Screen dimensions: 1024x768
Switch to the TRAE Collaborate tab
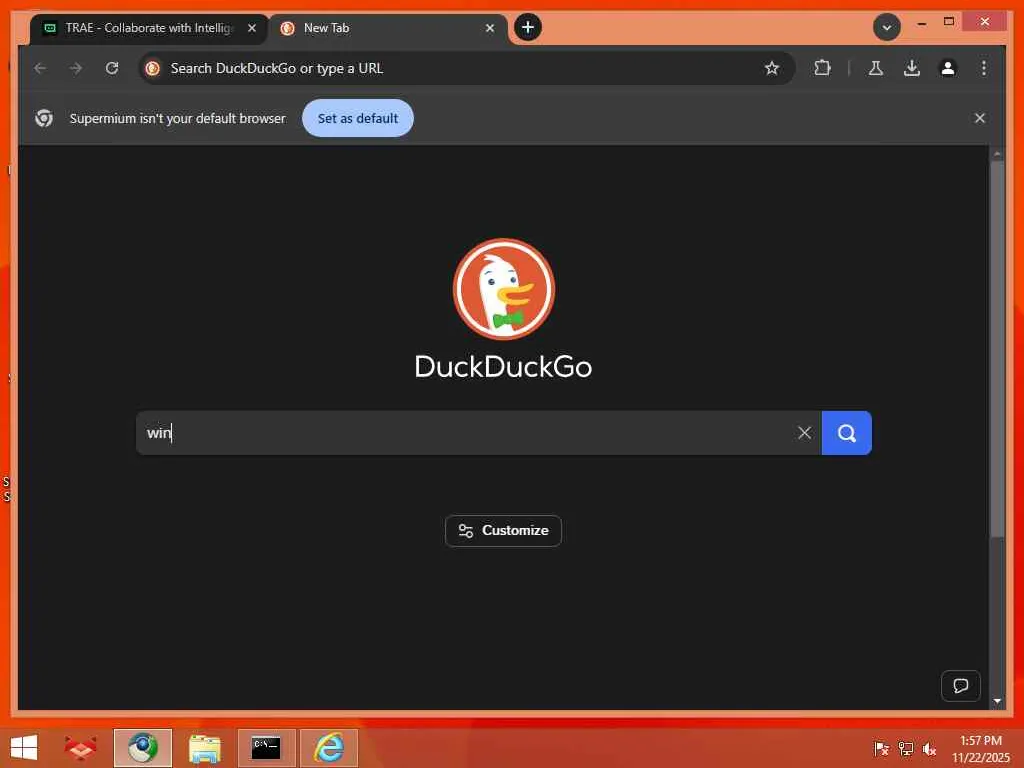(x=149, y=28)
